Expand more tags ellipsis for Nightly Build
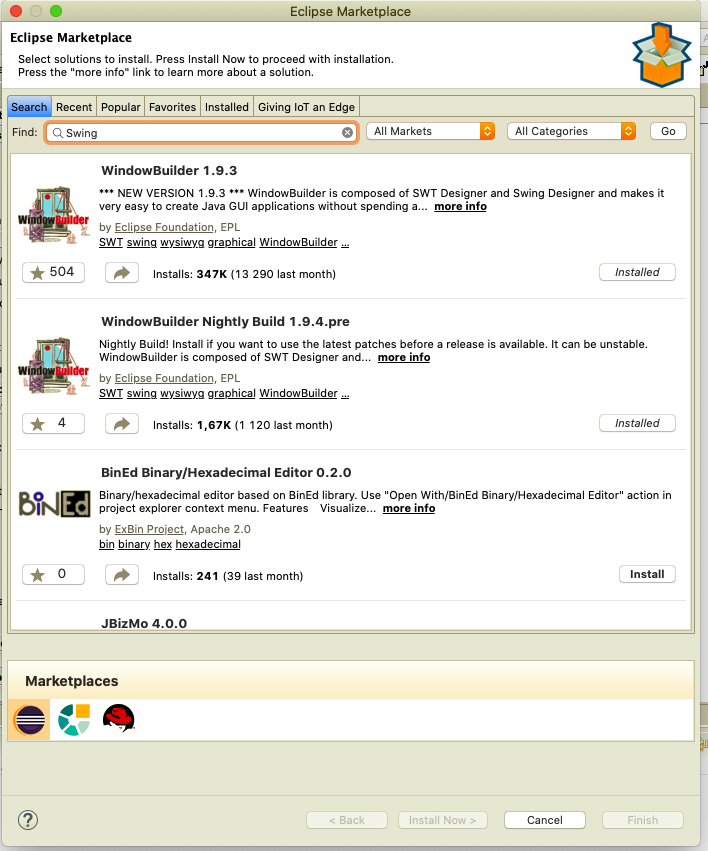This screenshot has height=851, width=708. pos(345,394)
